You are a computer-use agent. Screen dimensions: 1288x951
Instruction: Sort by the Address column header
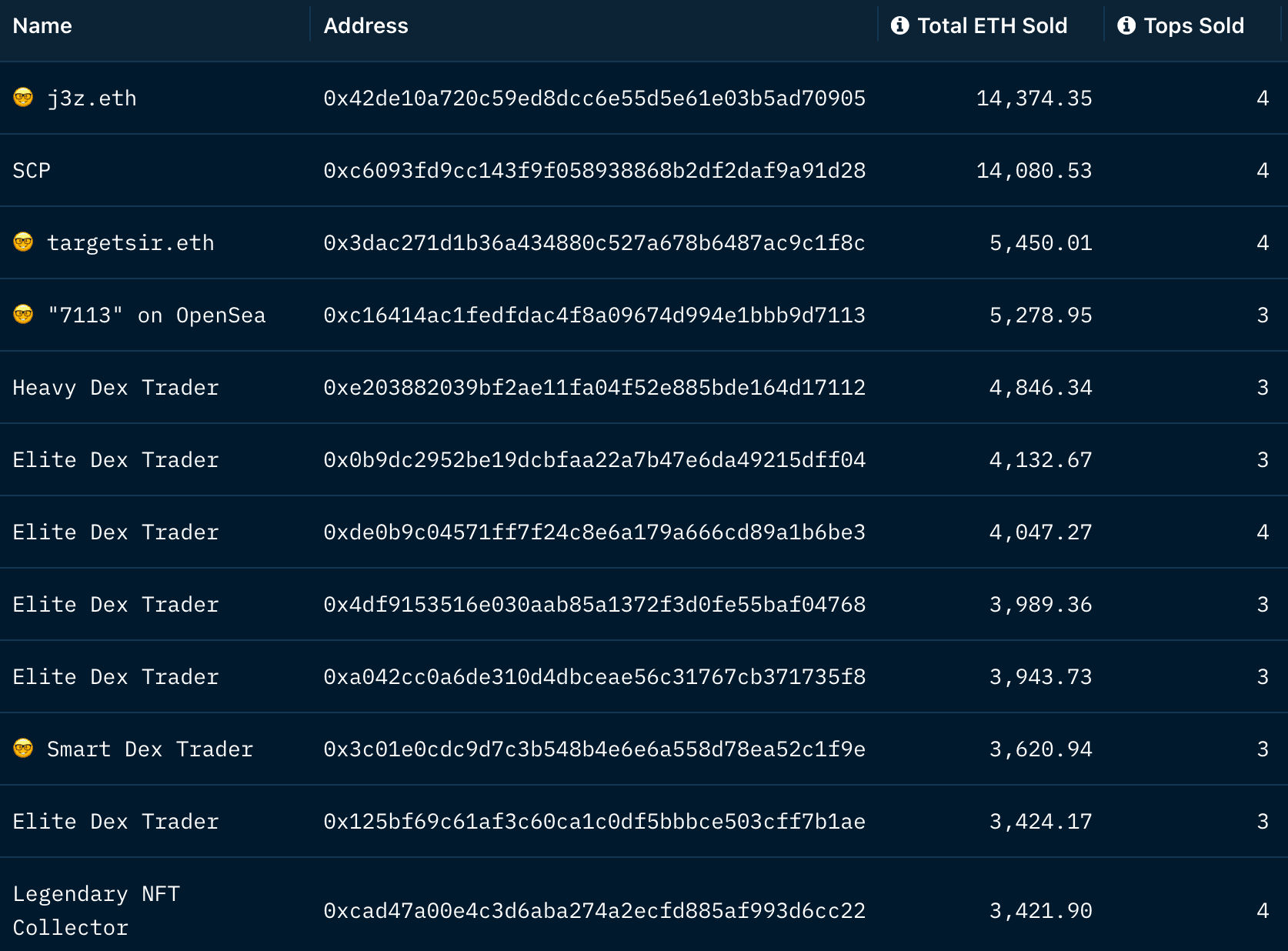coord(365,26)
